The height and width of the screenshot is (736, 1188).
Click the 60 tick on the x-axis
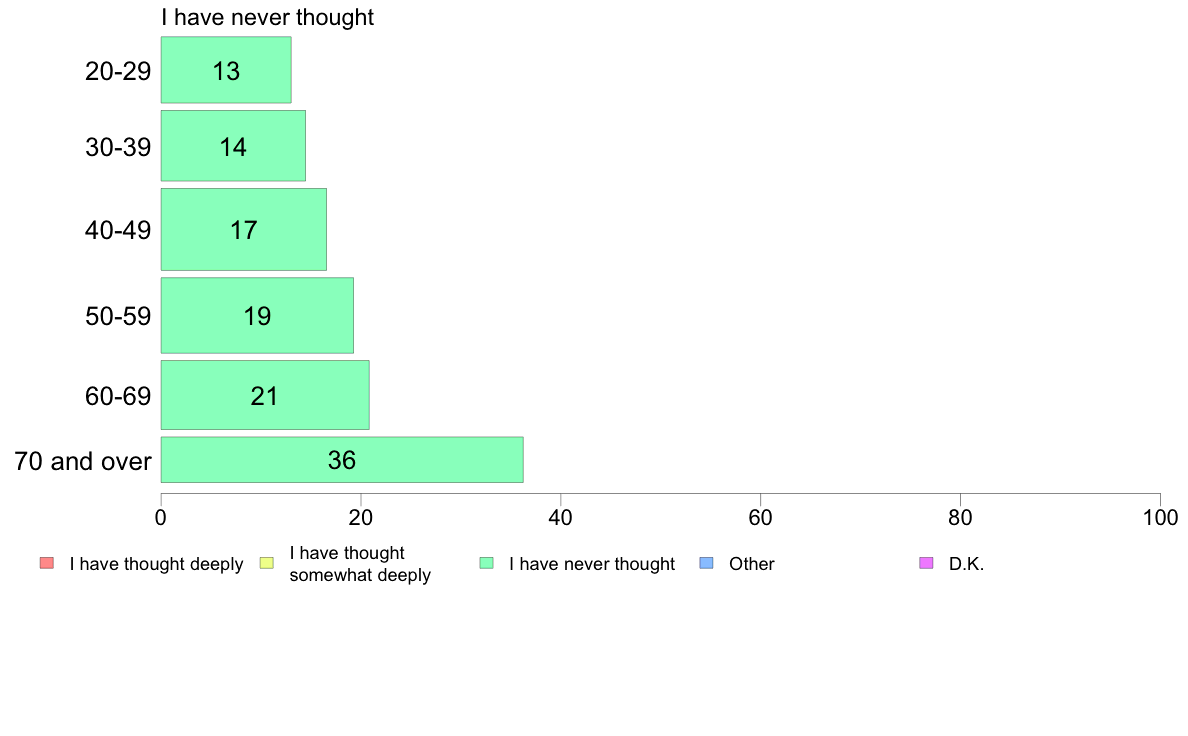click(760, 518)
